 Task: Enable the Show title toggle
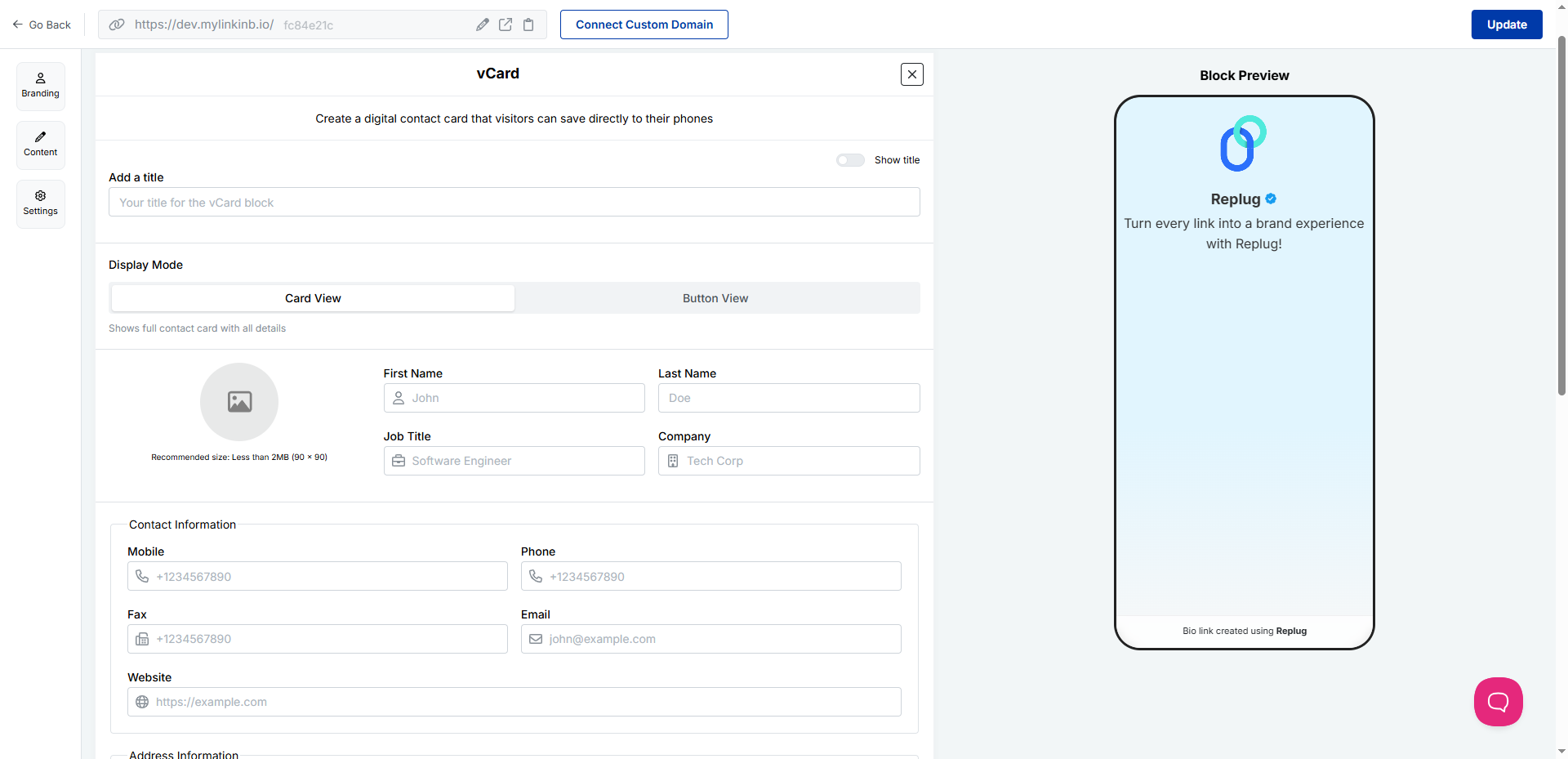[x=850, y=160]
